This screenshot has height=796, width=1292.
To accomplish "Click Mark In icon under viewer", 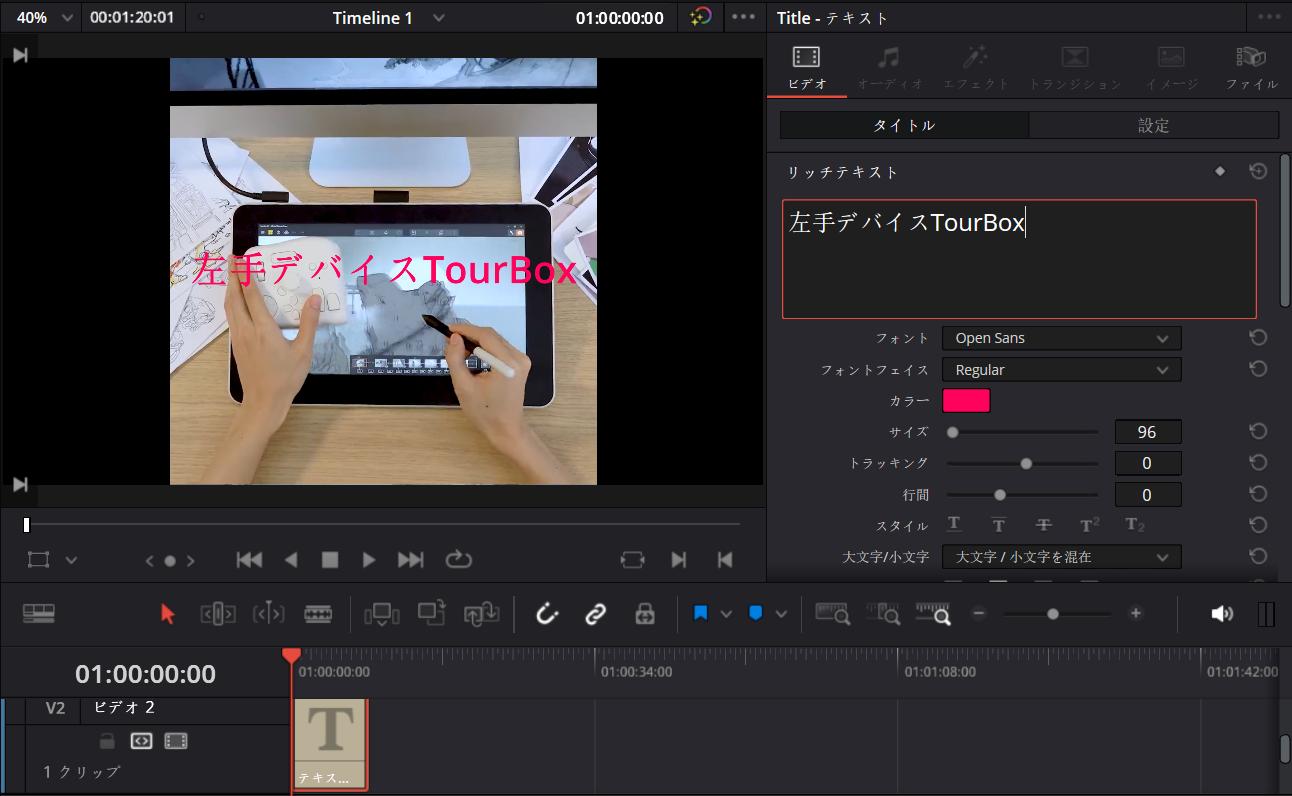I will point(679,560).
